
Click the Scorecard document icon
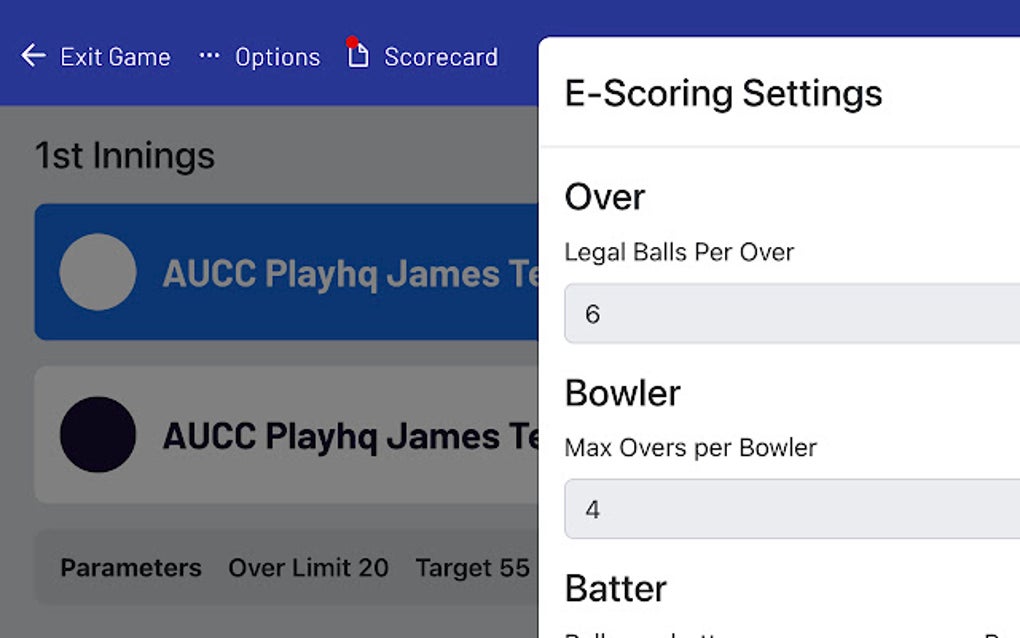tap(359, 57)
